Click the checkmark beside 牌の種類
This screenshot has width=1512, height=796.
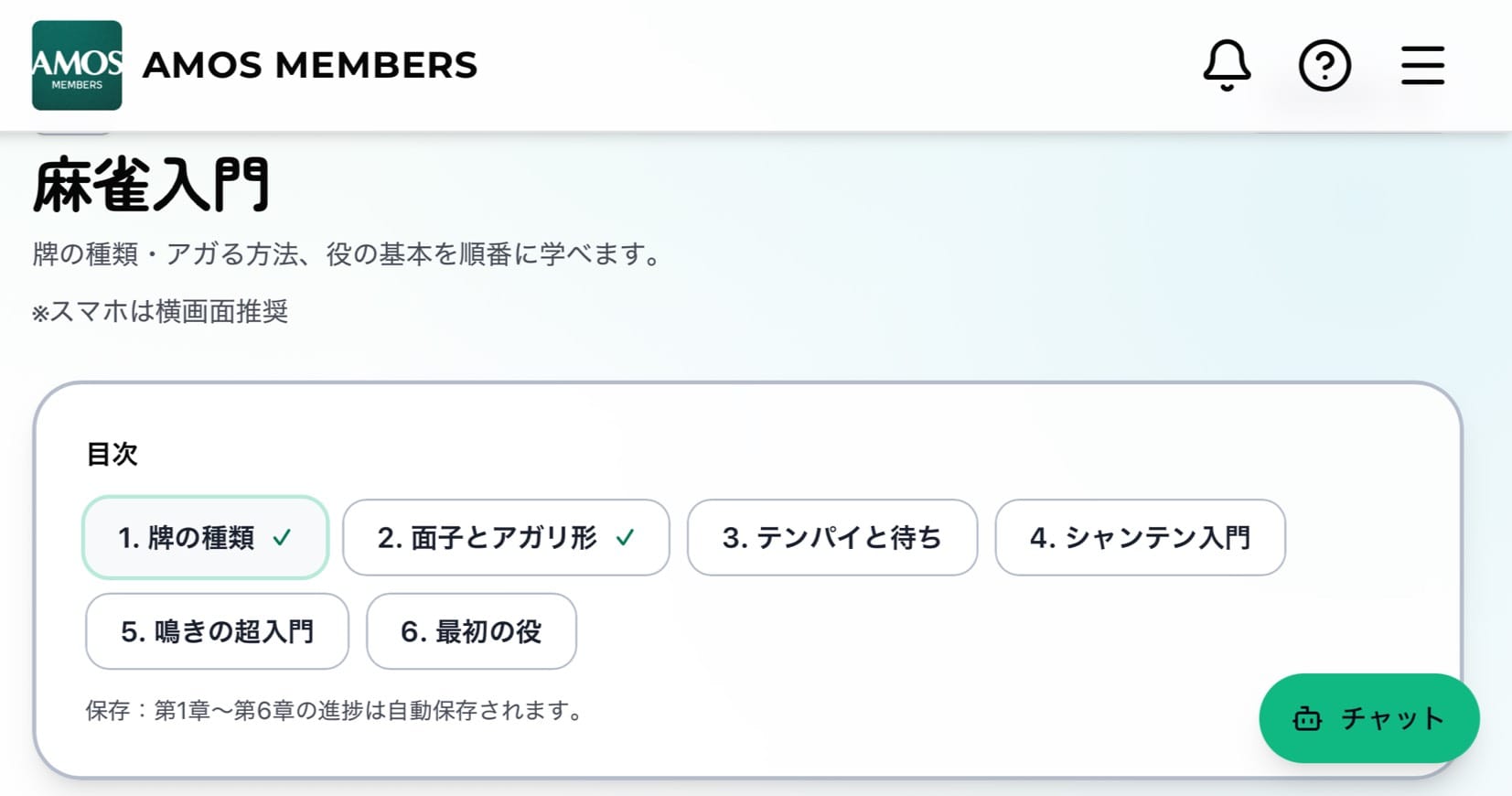282,538
